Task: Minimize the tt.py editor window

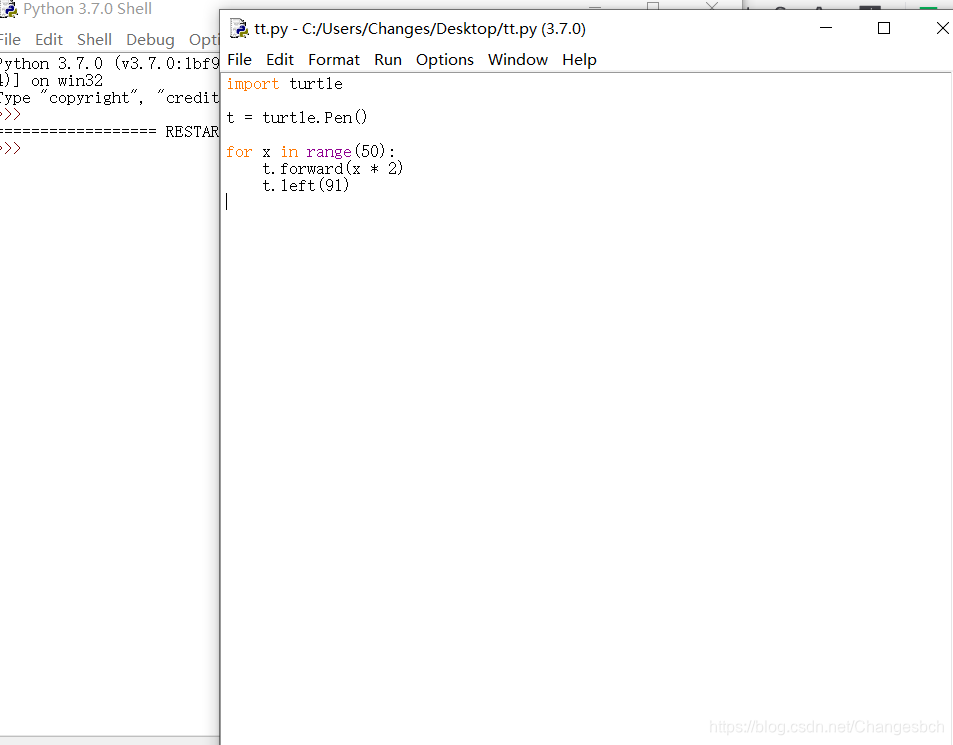Action: click(825, 28)
